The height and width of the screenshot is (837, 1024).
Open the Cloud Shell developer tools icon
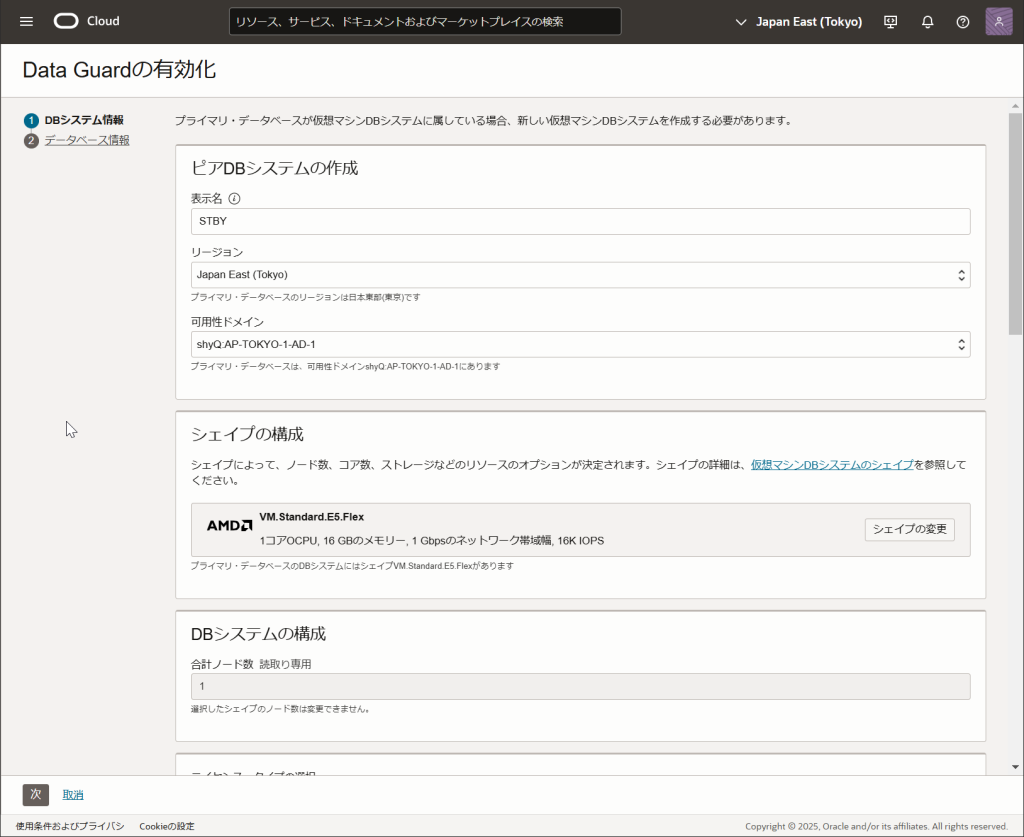(x=890, y=22)
